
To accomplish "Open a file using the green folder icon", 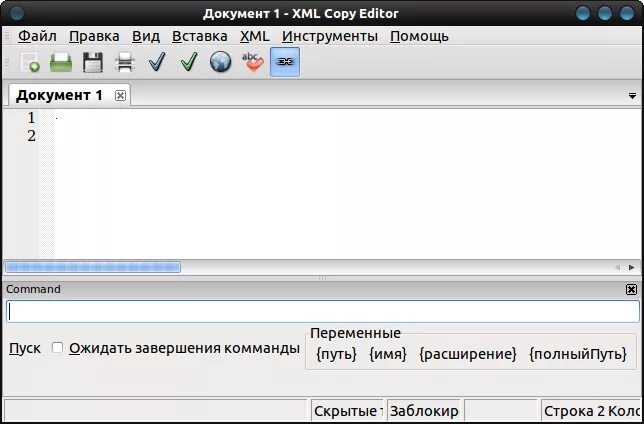I will 61,62.
